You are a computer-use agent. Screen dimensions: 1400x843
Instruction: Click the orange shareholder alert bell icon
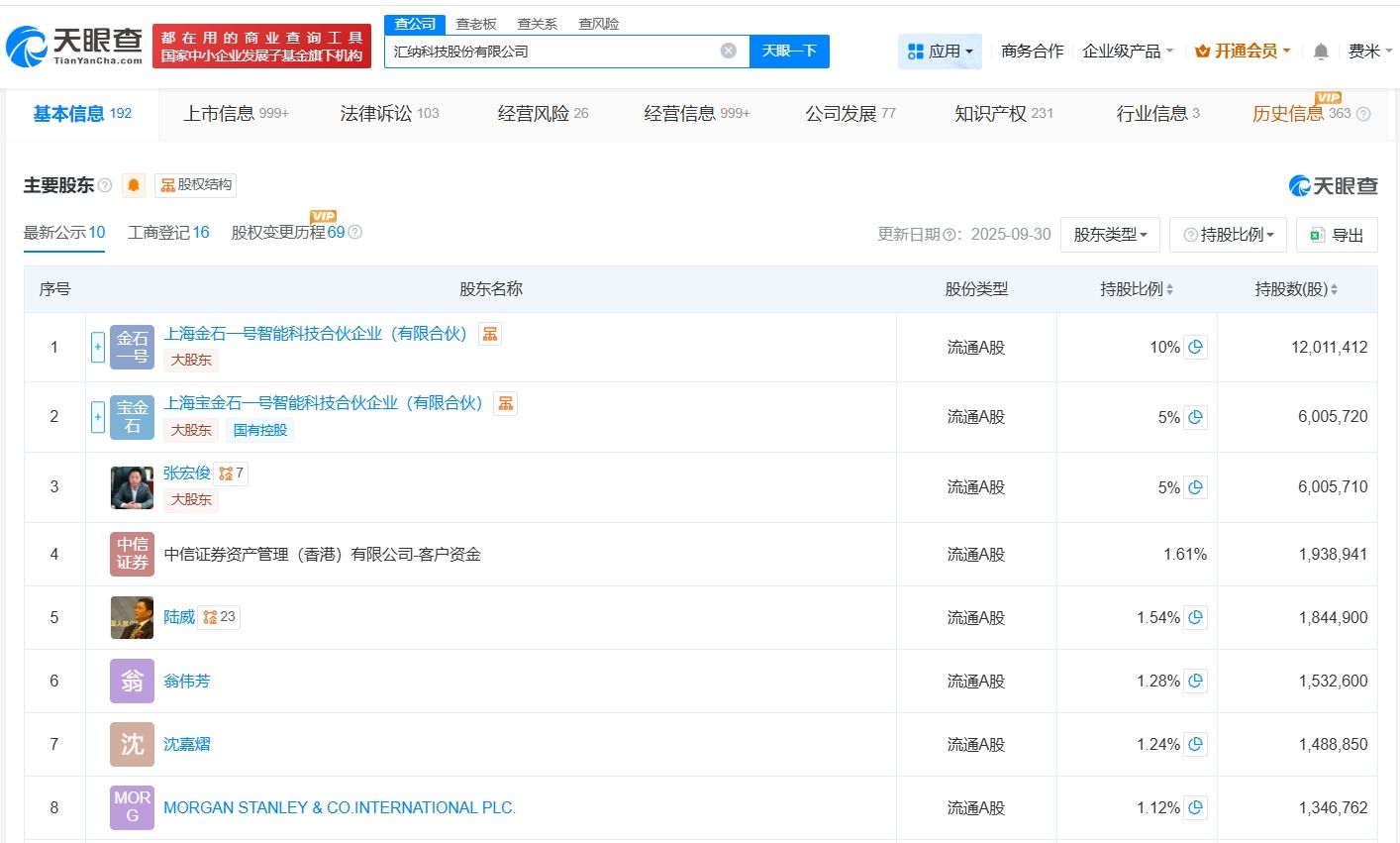coord(134,185)
